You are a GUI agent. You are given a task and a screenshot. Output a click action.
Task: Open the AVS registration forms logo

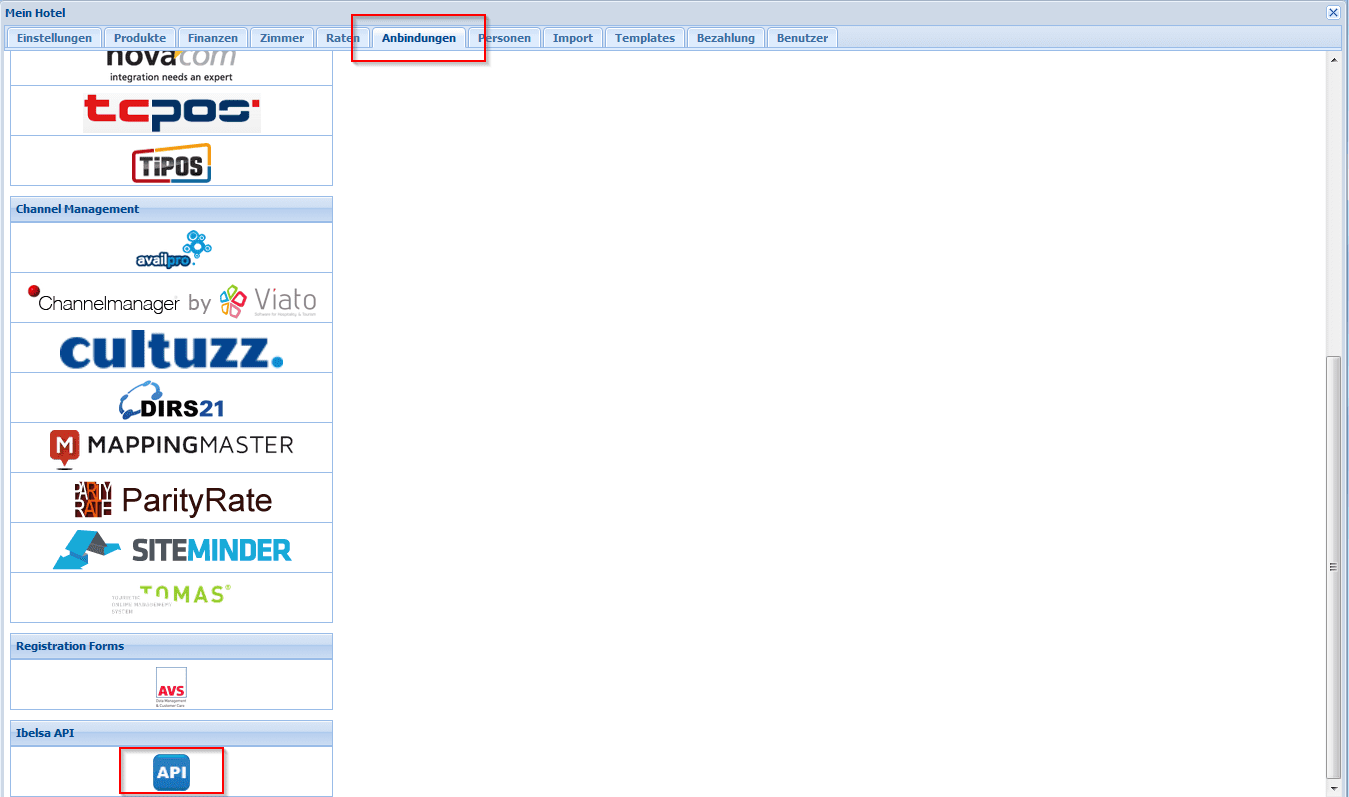click(171, 686)
